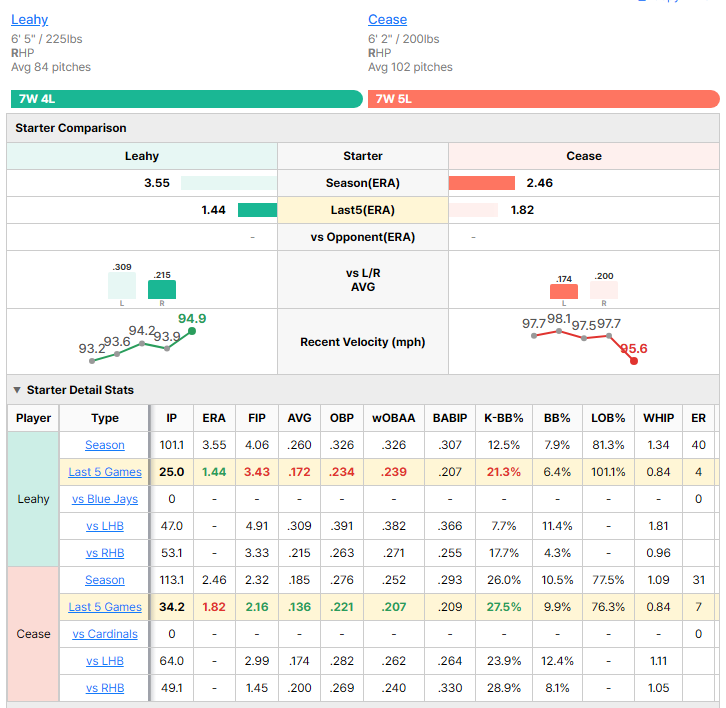Open the Leahy player profile link
The height and width of the screenshot is (708, 726).
29,19
